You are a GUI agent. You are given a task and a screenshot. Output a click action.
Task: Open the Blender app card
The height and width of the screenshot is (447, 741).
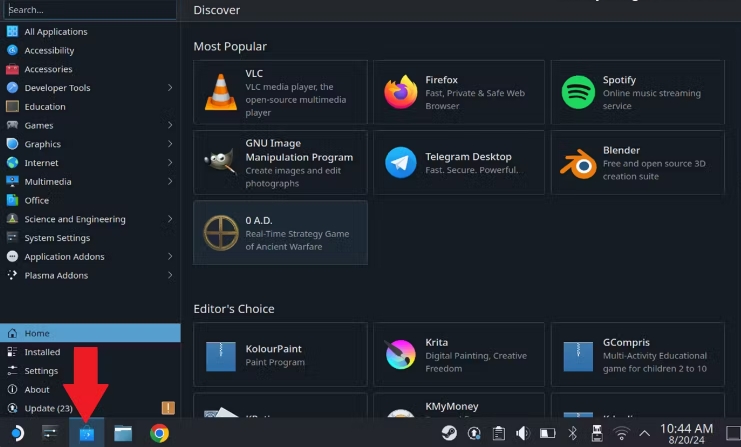638,163
